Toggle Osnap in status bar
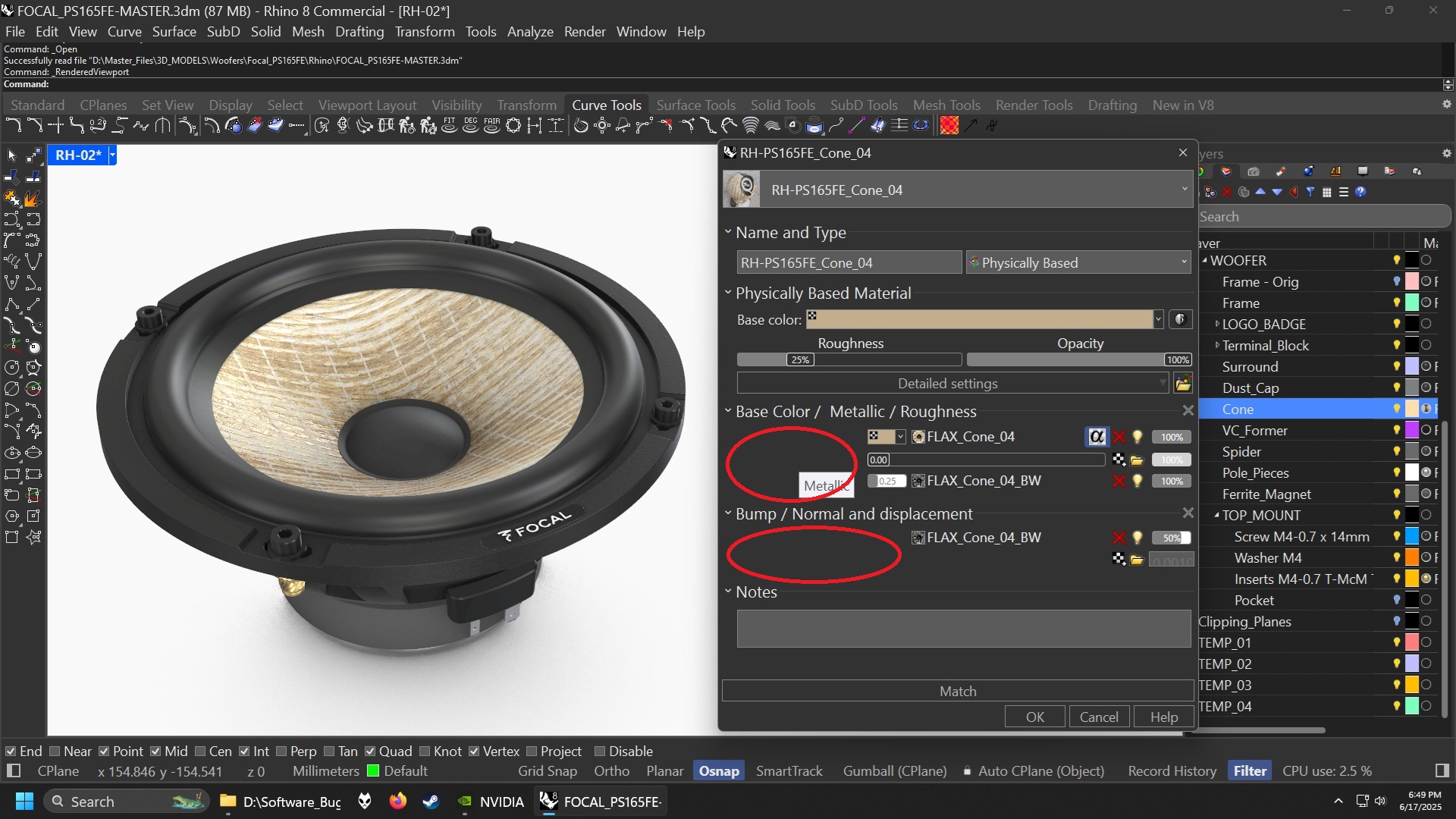Viewport: 1456px width, 819px height. [718, 771]
